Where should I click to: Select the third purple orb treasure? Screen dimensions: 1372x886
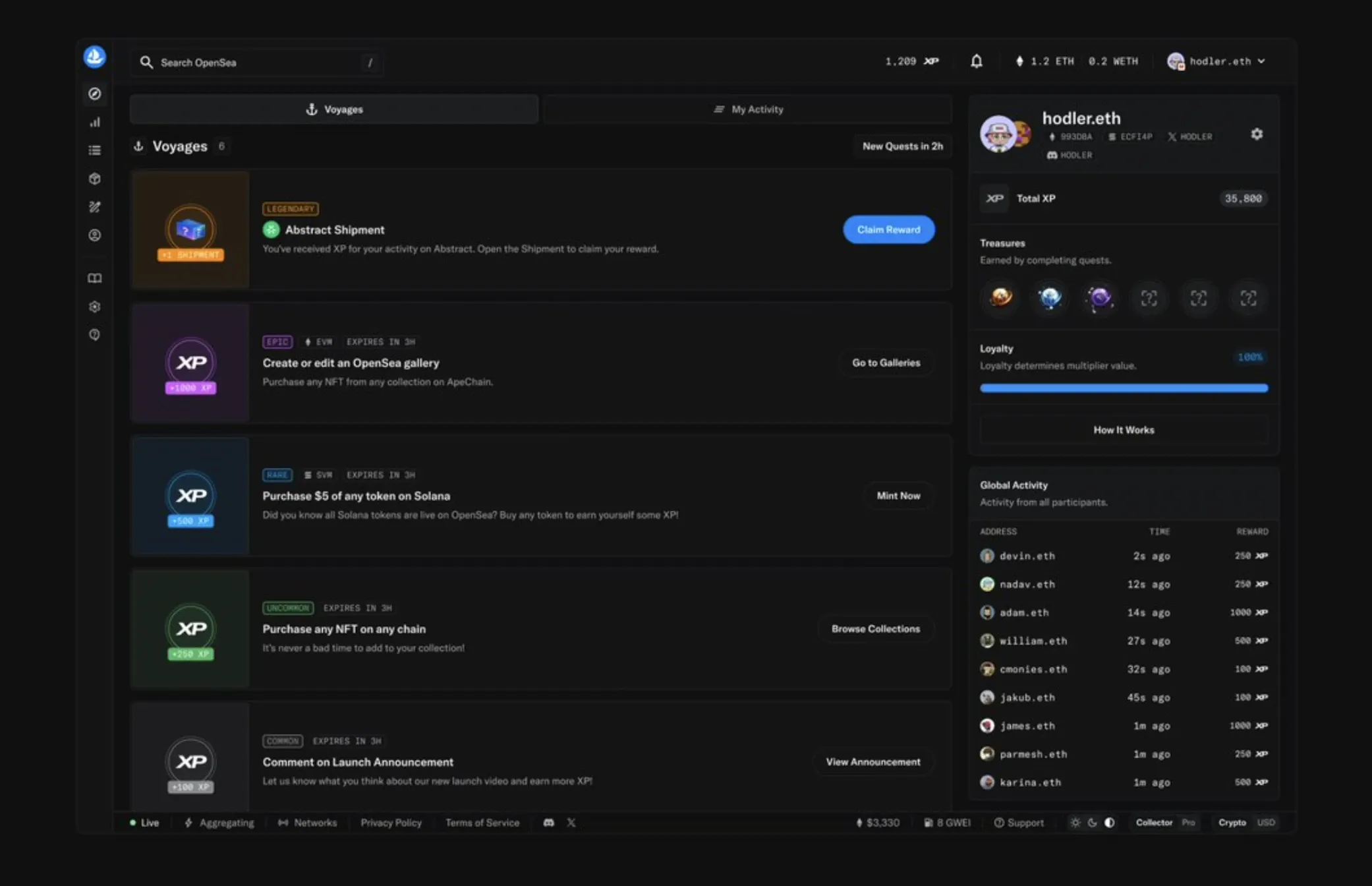click(1099, 298)
